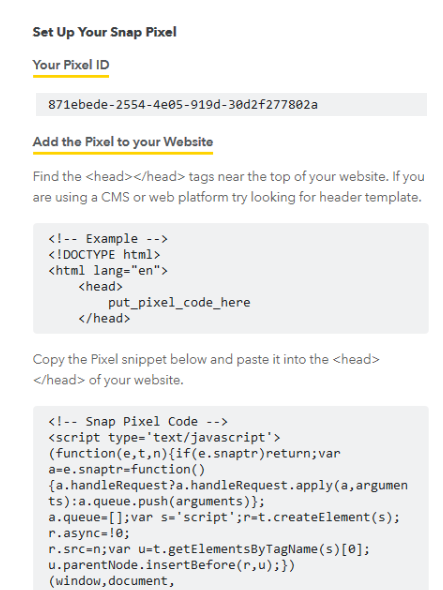Select the 'Your Pixel ID' heading
The width and height of the screenshot is (443, 590).
tap(71, 65)
